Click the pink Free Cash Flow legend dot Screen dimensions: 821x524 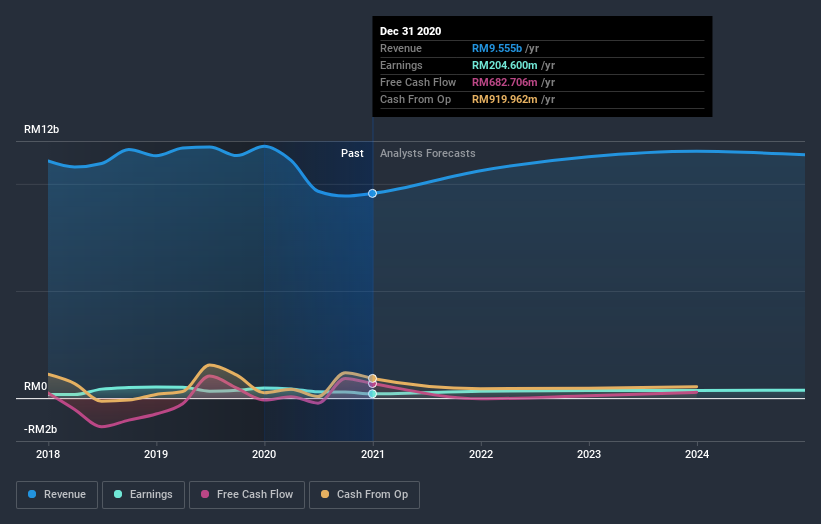pos(205,494)
